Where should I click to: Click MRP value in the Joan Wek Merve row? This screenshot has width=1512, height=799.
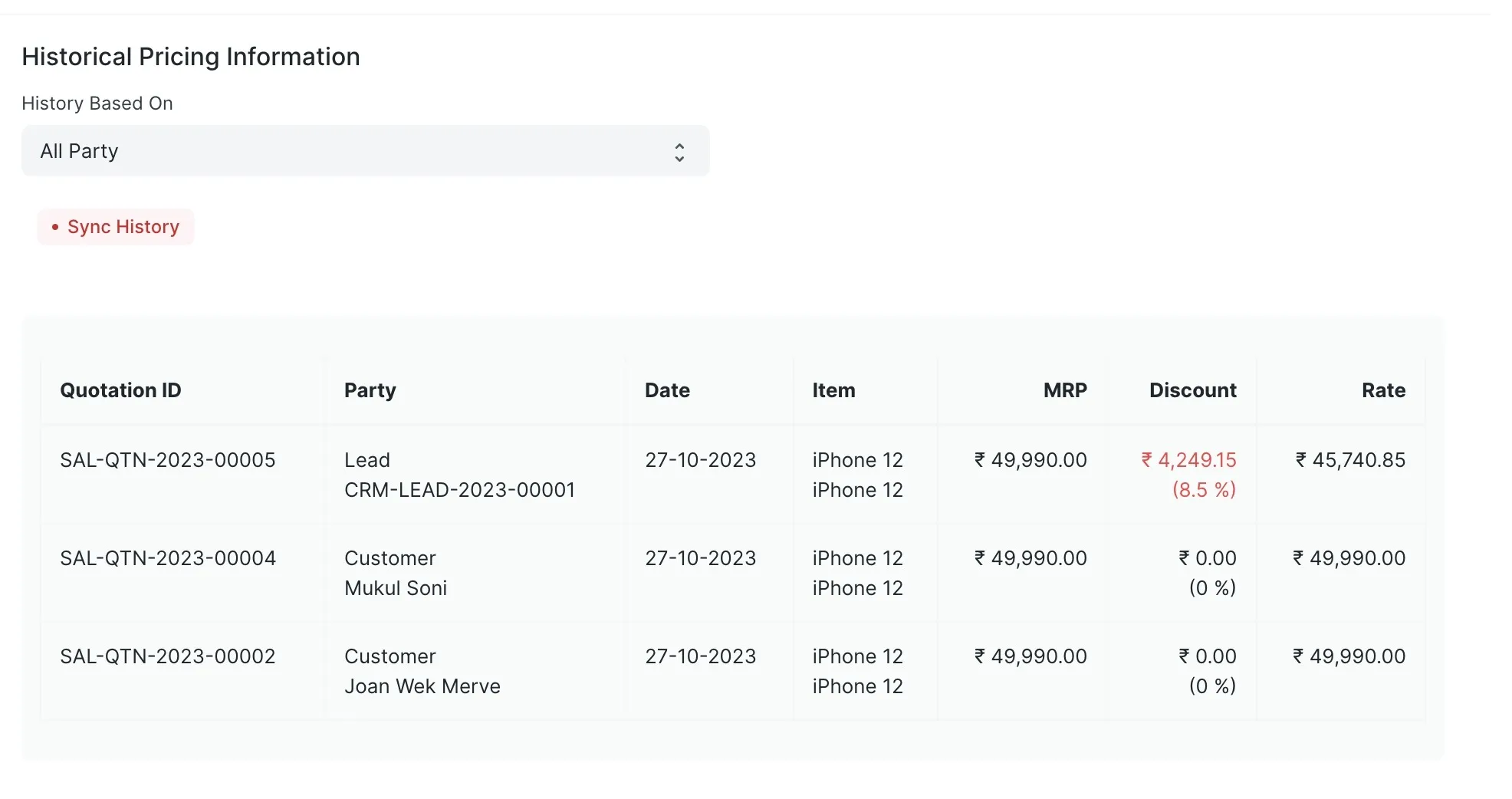(x=1030, y=656)
